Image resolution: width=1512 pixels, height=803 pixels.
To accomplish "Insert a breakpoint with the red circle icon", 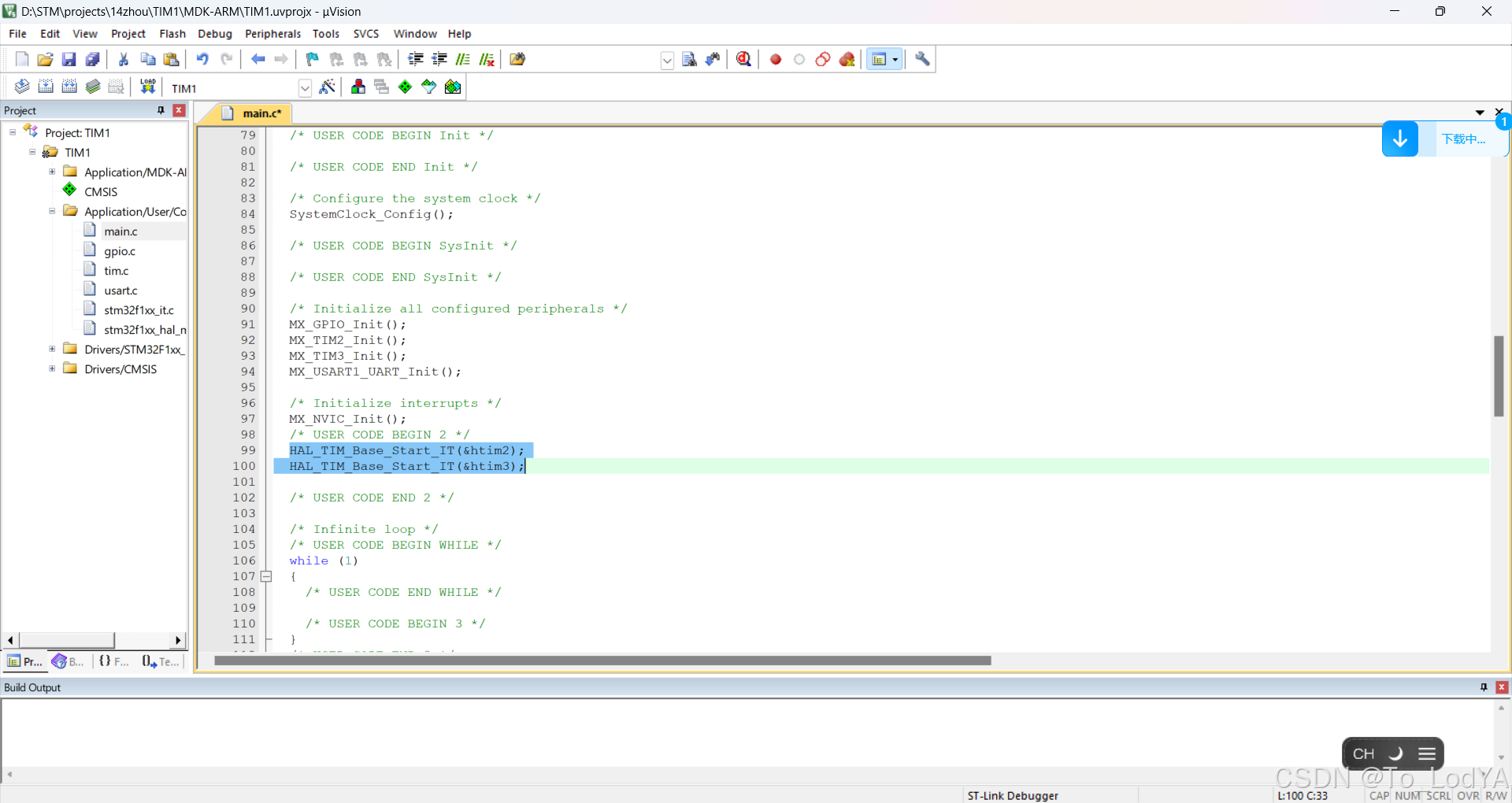I will [x=776, y=59].
